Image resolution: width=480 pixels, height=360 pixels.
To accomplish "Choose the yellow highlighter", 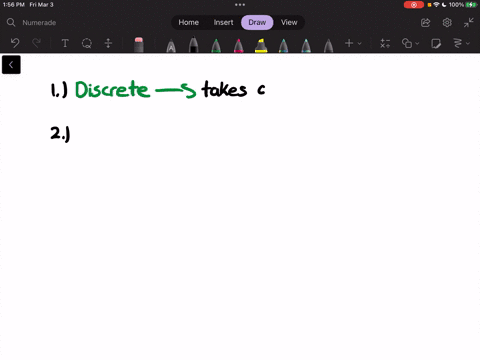I will 261,46.
